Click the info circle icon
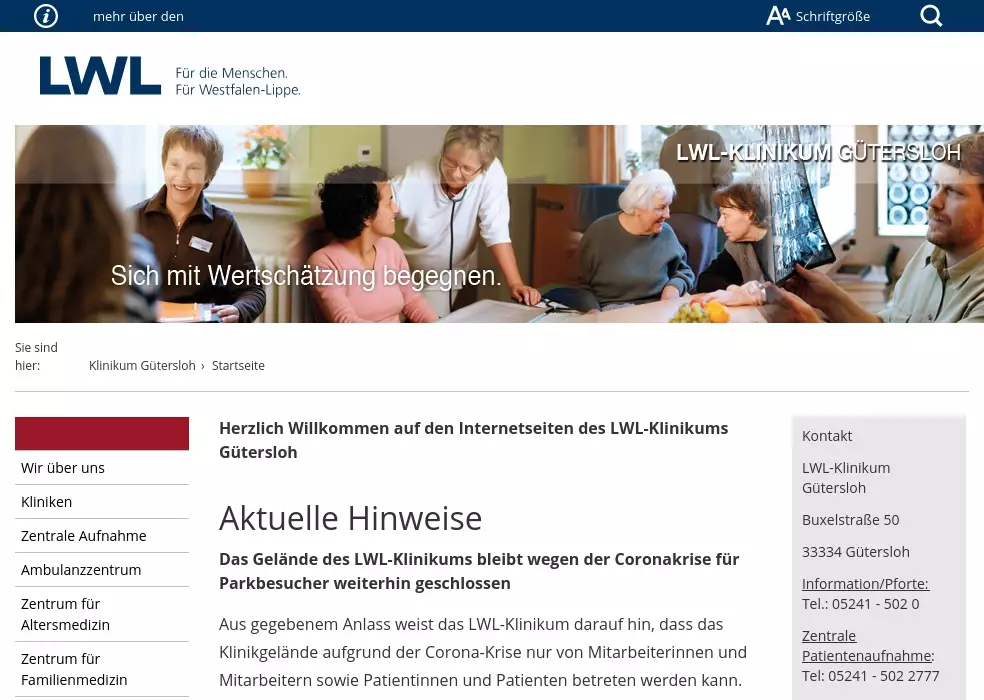 (x=46, y=16)
